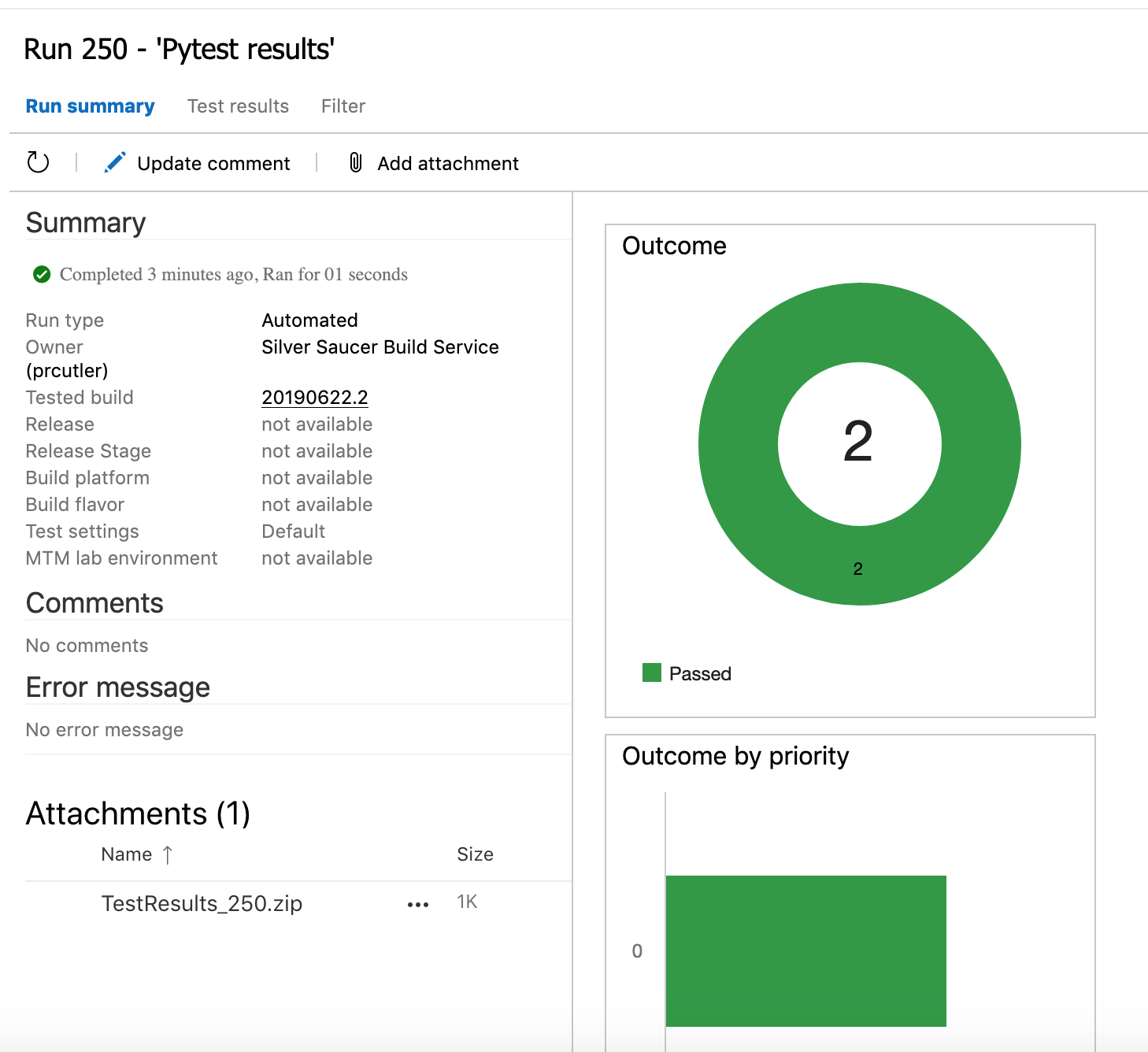The image size is (1148, 1052).
Task: Switch to the Test results tab
Action: tap(238, 106)
